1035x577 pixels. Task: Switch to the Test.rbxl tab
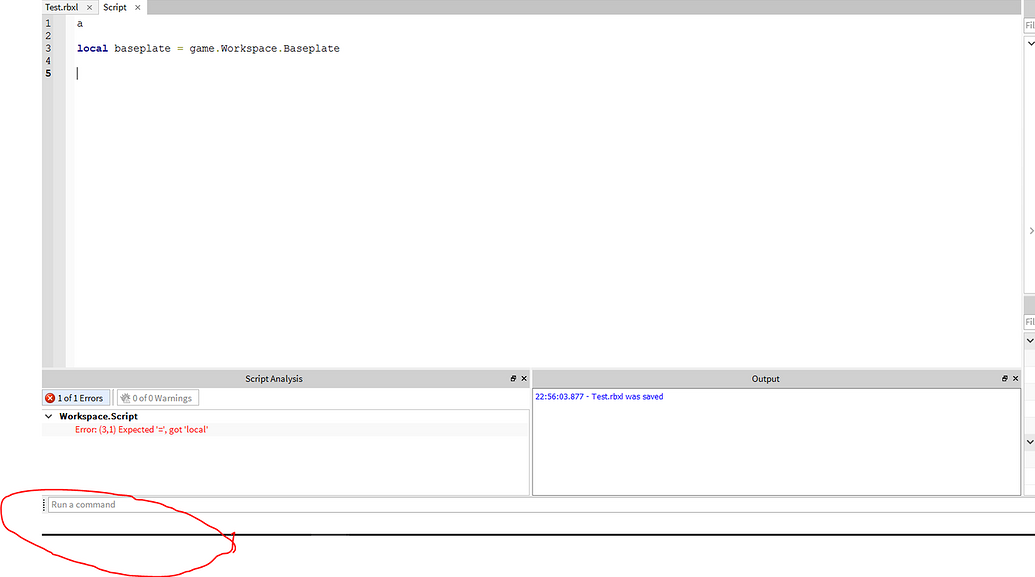point(60,7)
